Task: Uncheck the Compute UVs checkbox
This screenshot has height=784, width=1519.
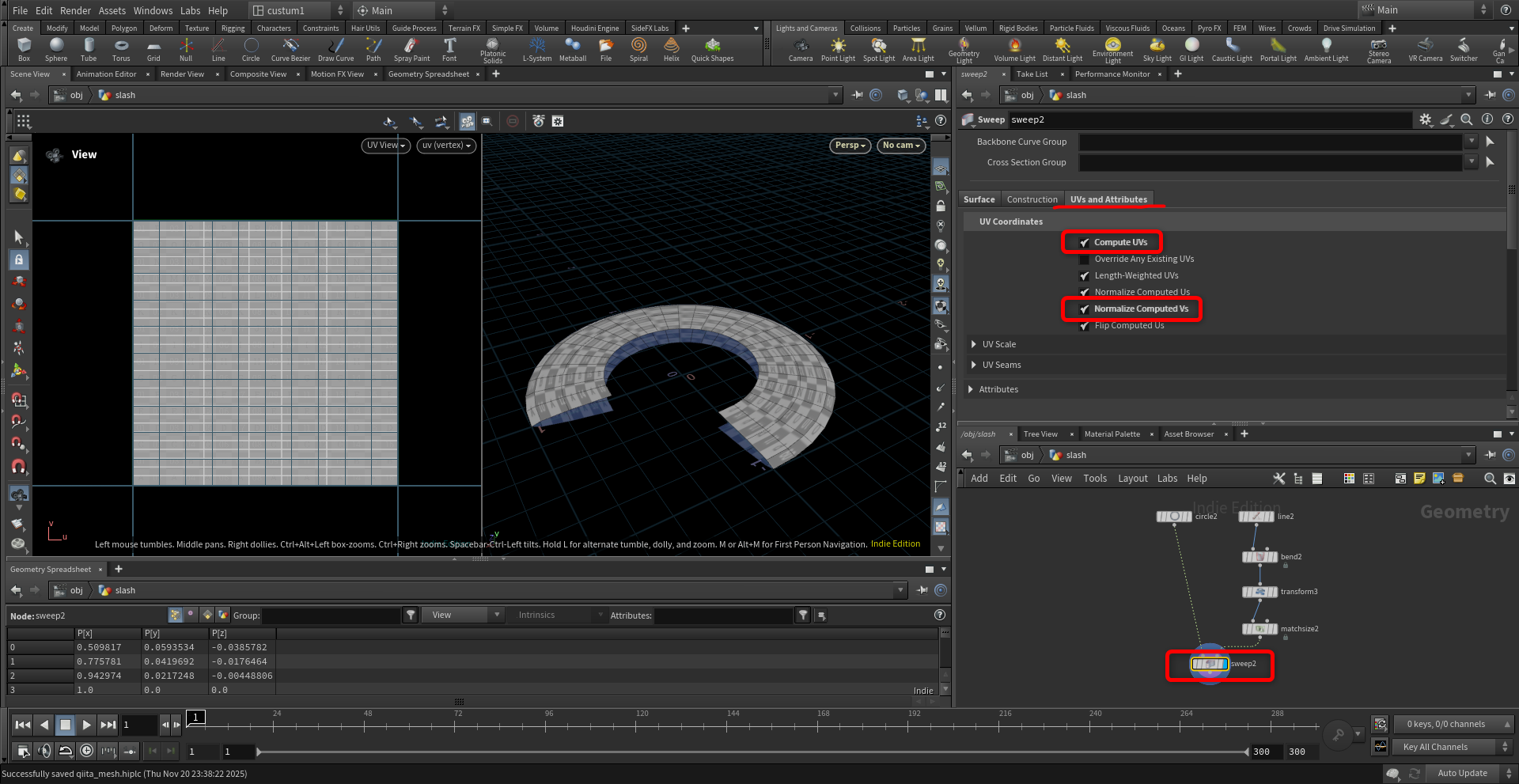Action: pyautogui.click(x=1085, y=243)
